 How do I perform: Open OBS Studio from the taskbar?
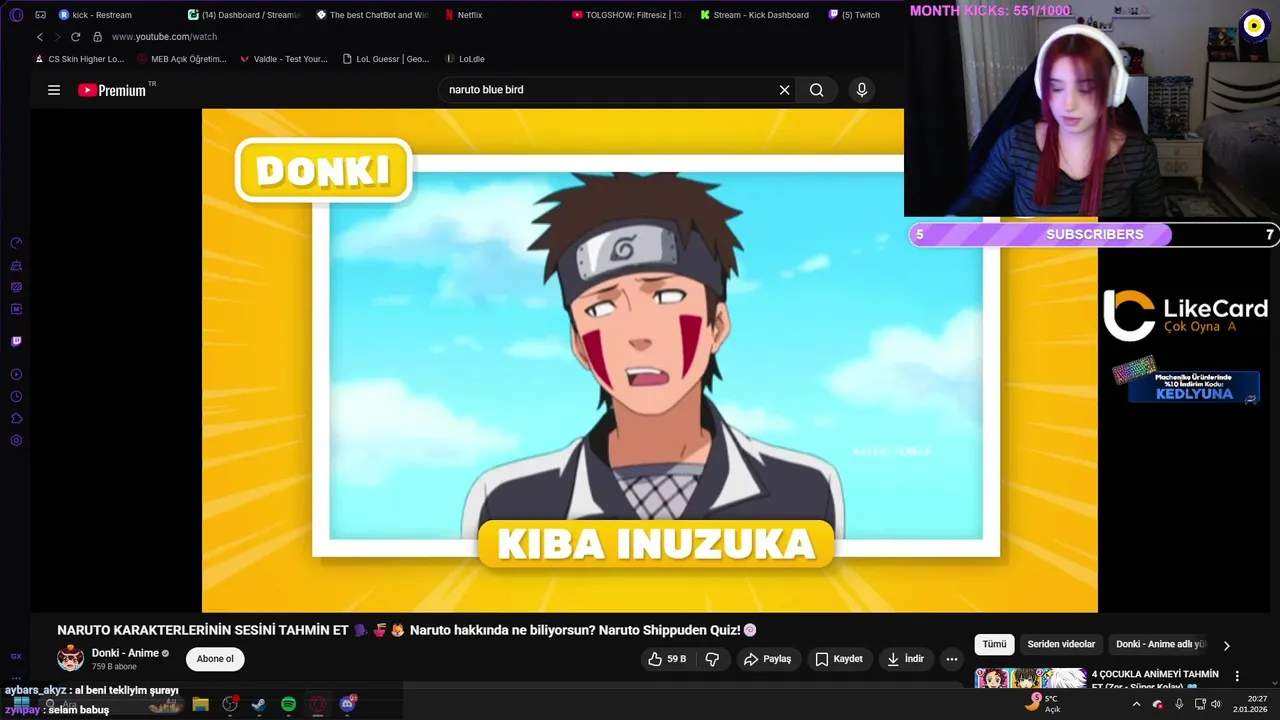tap(230, 704)
